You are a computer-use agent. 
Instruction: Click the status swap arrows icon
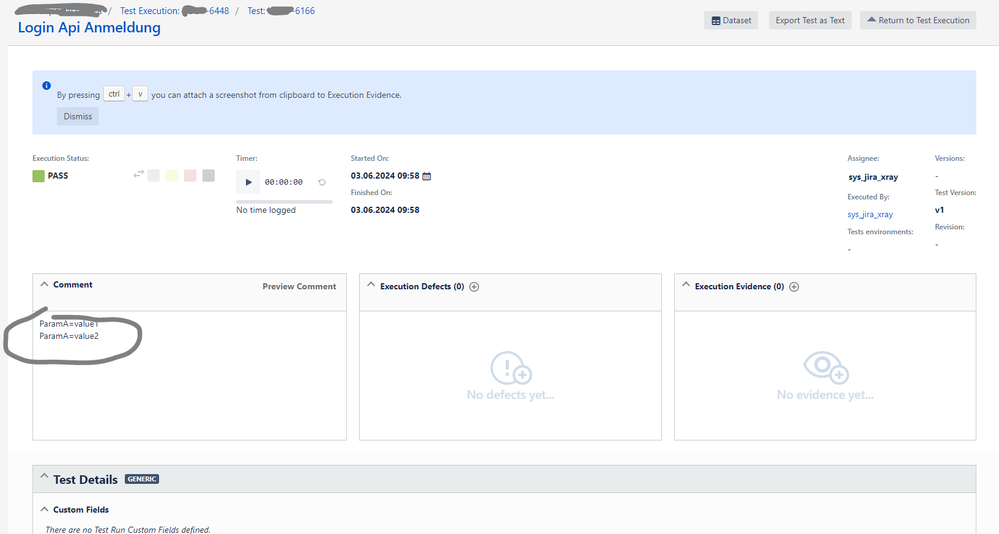[138, 174]
